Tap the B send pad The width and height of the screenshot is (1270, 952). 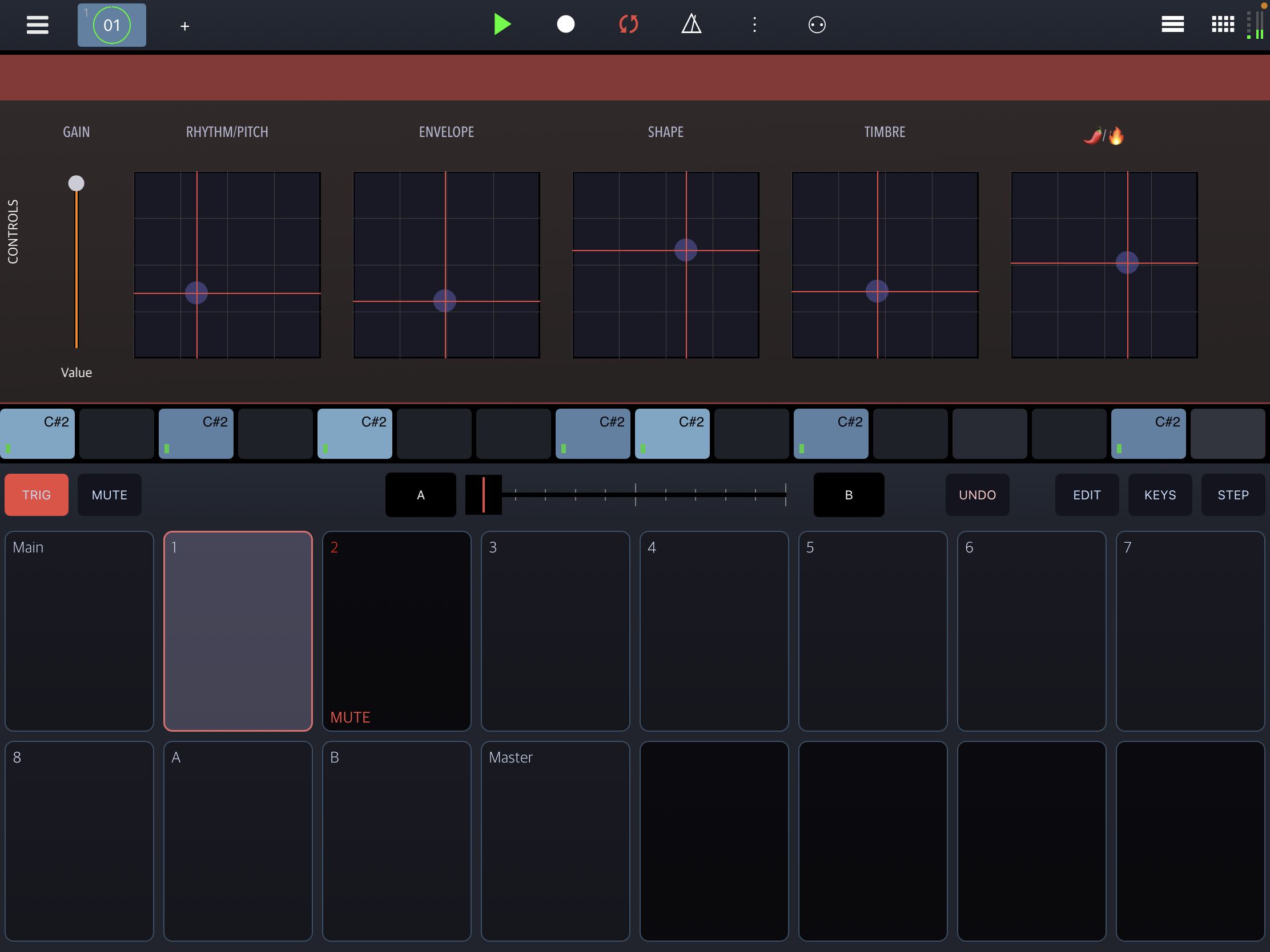(397, 841)
